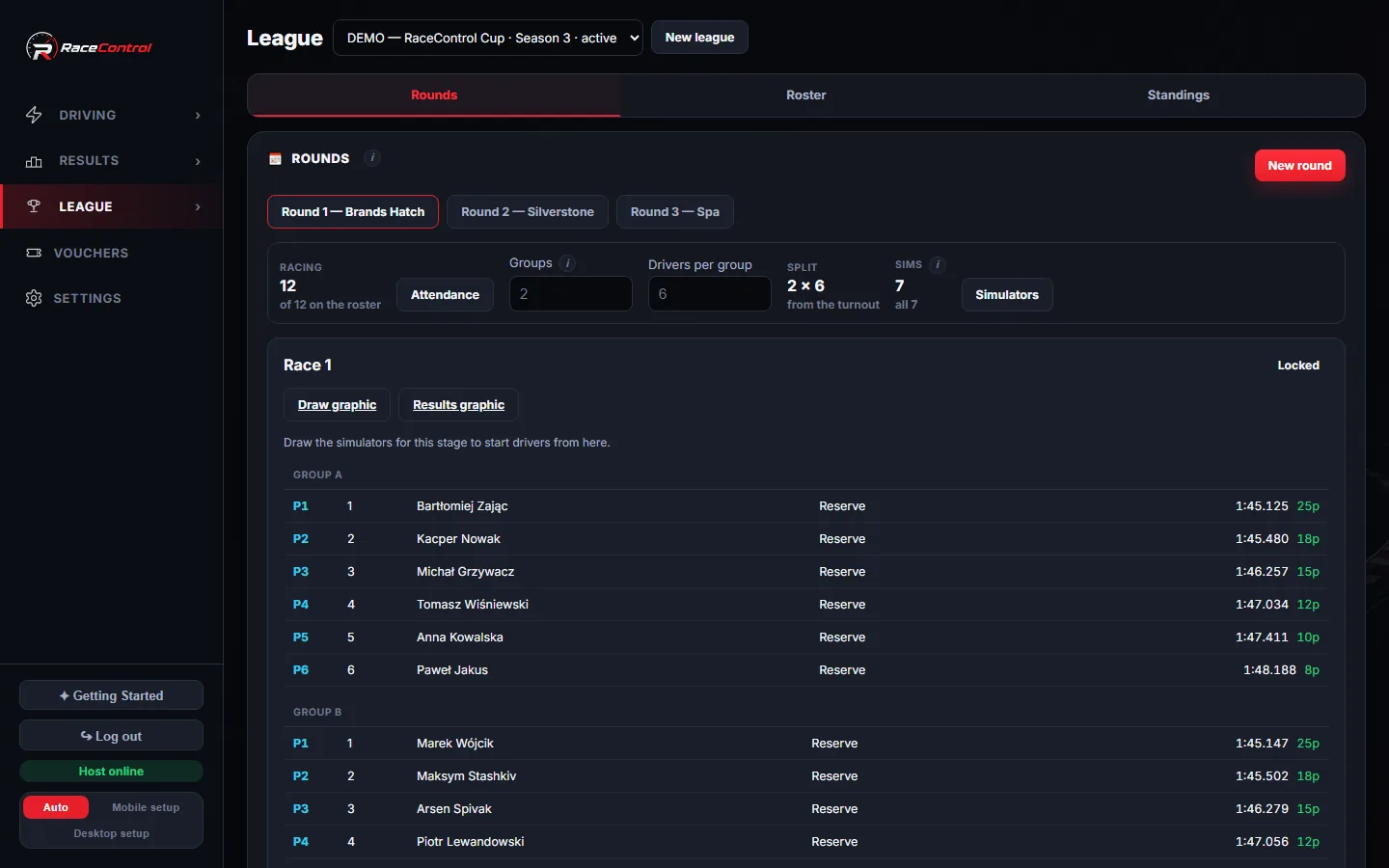This screenshot has width=1389, height=868.
Task: Switch to Mobile setup mode
Action: 146,807
